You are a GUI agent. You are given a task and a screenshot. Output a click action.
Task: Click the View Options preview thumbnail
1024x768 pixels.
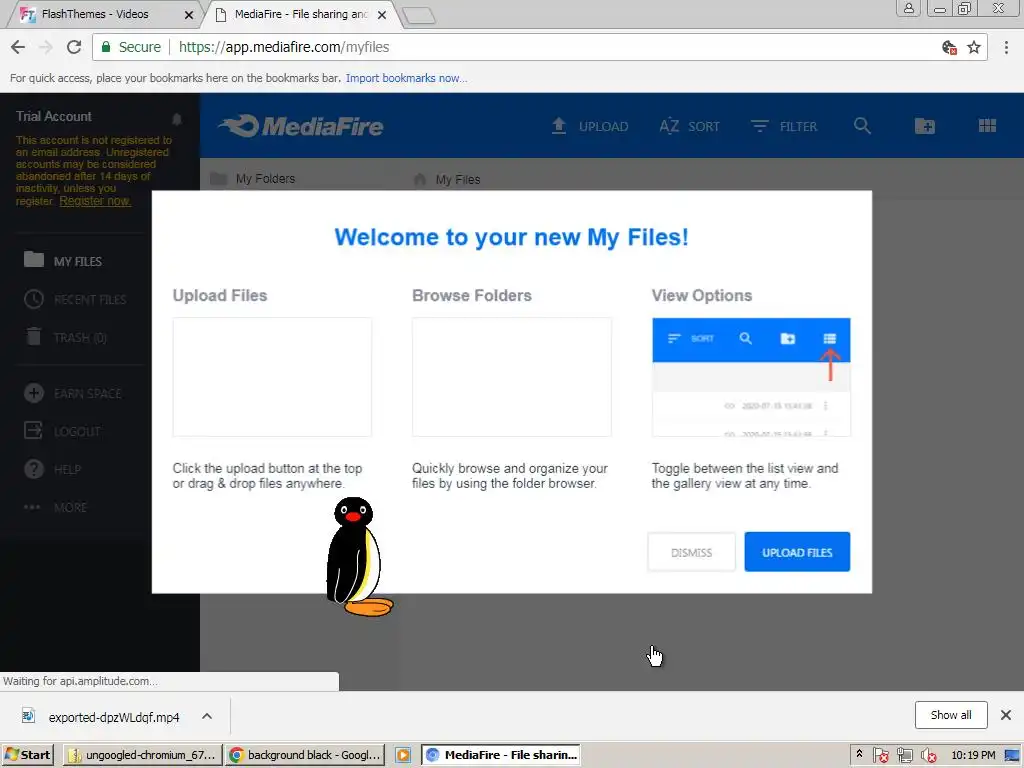click(x=751, y=377)
